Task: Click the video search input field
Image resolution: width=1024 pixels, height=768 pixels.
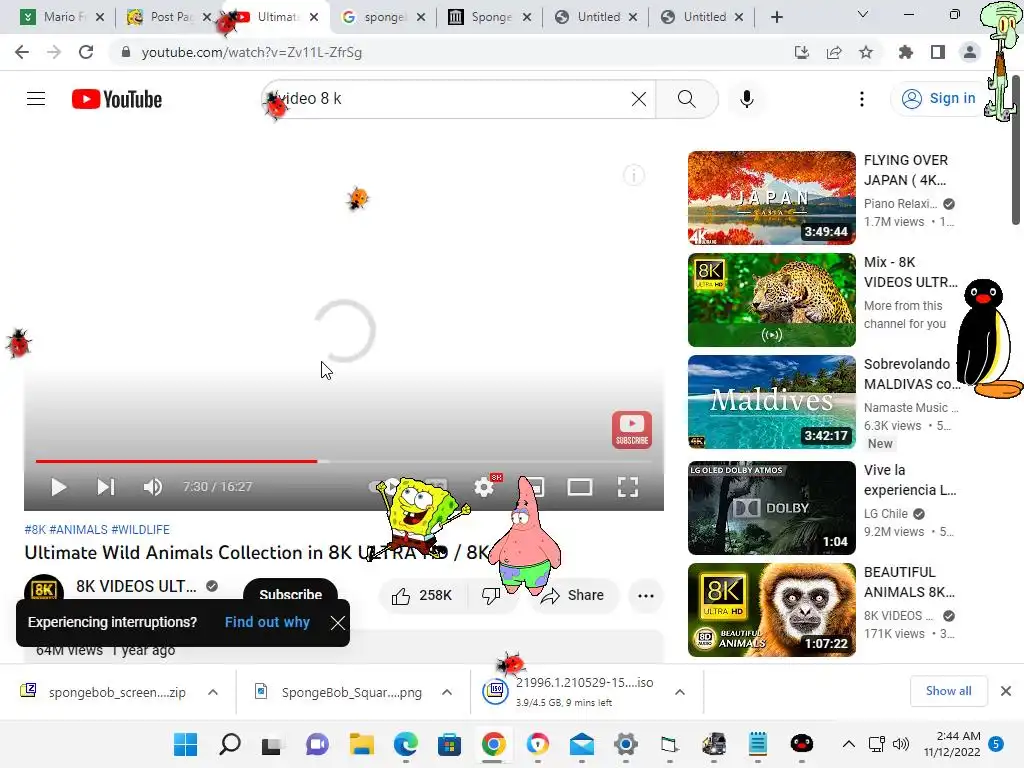Action: click(457, 99)
